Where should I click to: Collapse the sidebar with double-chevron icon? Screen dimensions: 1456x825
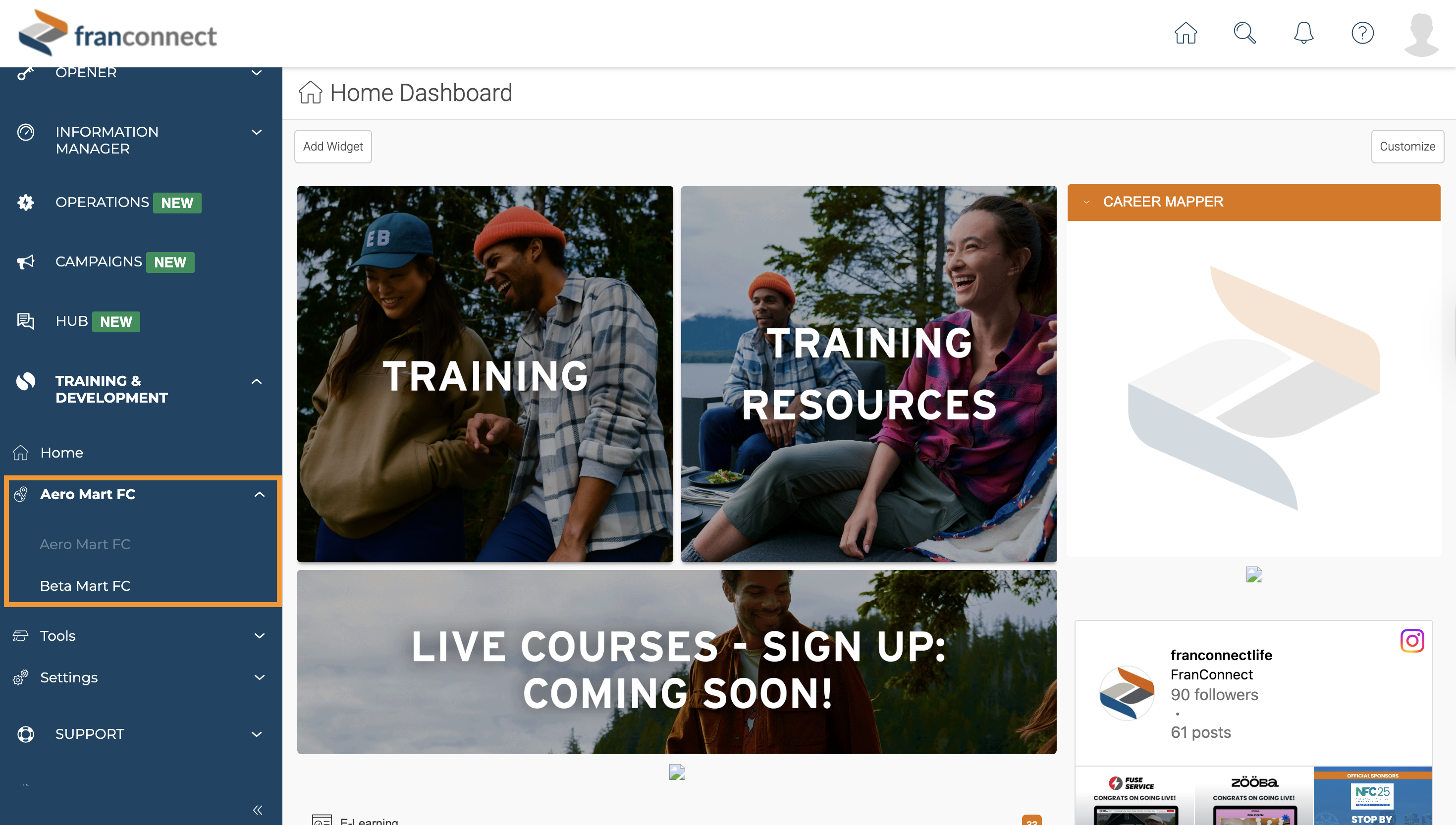pyautogui.click(x=257, y=810)
